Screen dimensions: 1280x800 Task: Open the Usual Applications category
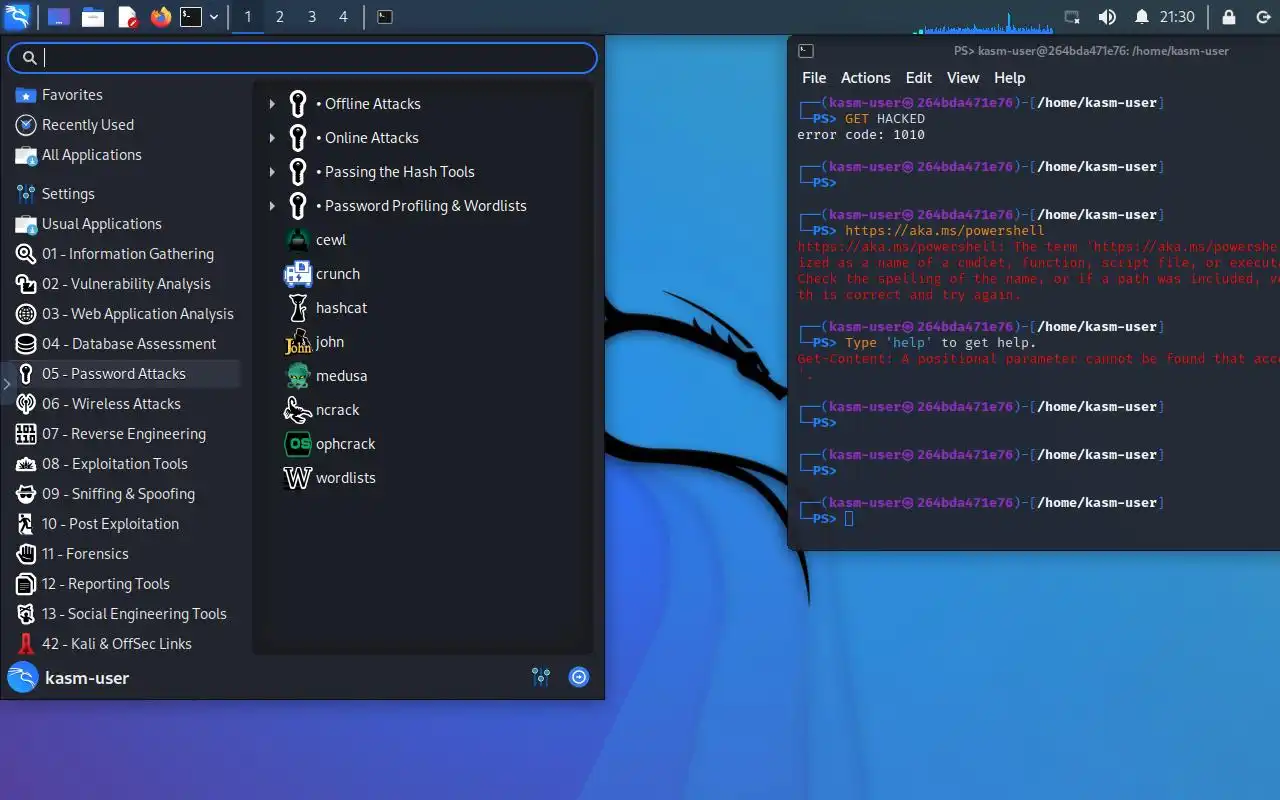click(126, 224)
